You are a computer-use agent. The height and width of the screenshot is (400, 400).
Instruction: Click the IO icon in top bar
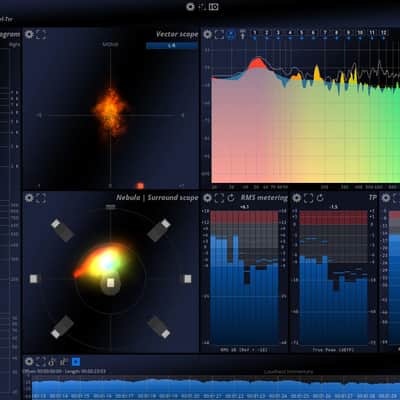(214, 7)
